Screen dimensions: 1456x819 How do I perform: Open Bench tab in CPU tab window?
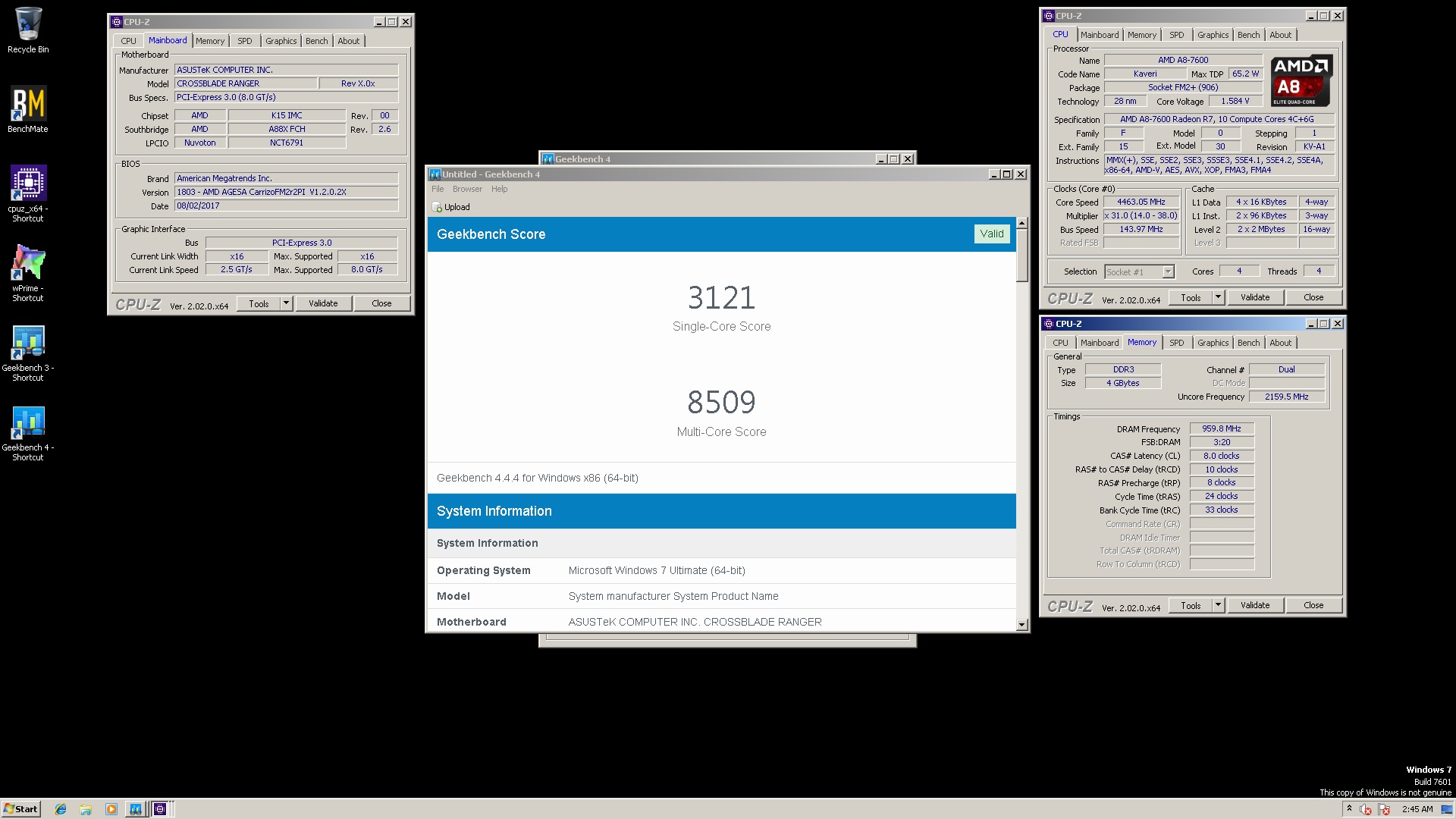pyautogui.click(x=1248, y=35)
